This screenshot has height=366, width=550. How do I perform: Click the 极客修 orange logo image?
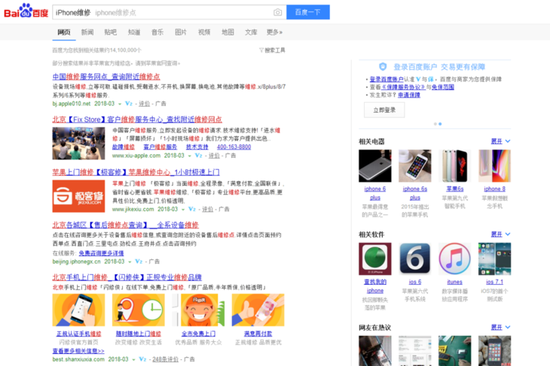coord(79,196)
